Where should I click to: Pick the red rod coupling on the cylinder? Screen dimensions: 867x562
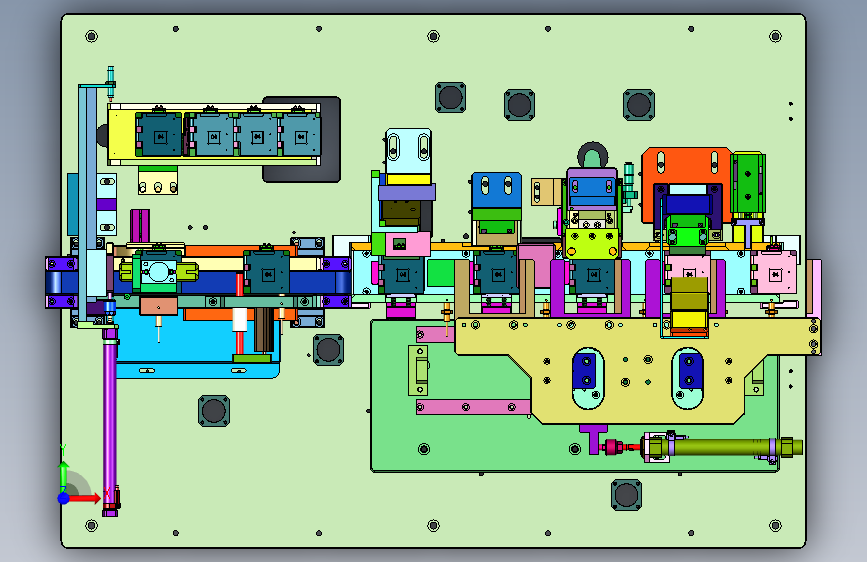[613, 446]
